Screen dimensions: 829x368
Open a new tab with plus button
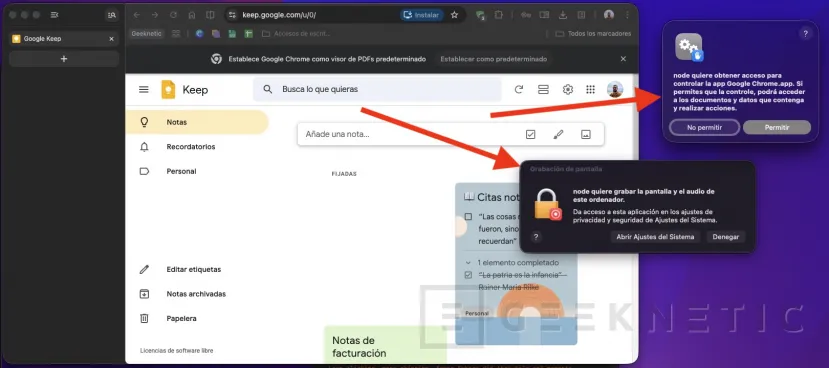tap(63, 59)
